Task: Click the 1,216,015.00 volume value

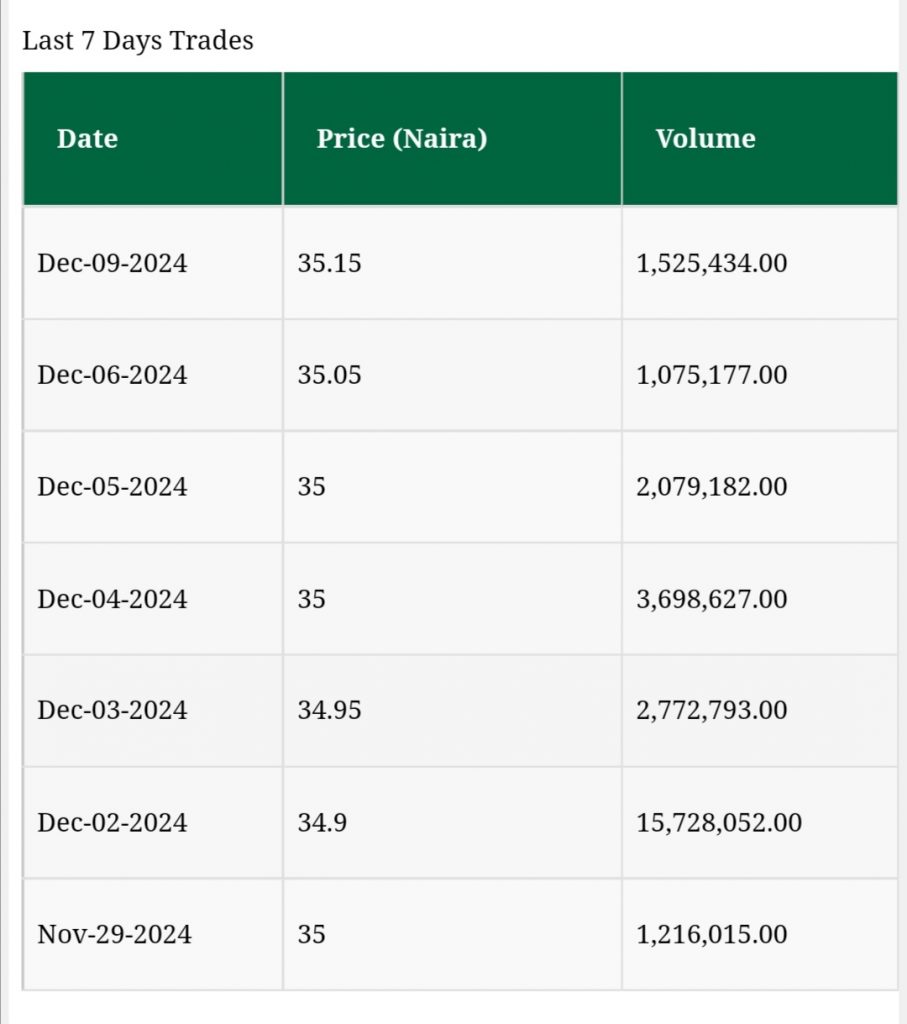Action: coord(711,934)
